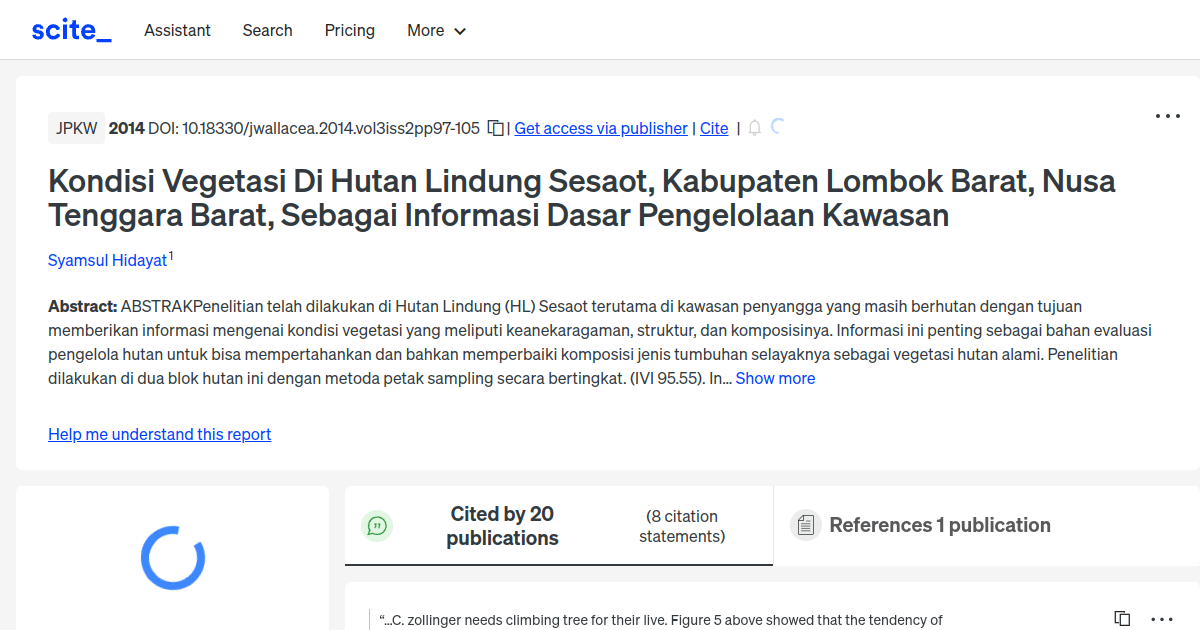The image size is (1200, 630).
Task: Click the citation statement about C. zollinger
Action: pyautogui.click(x=663, y=620)
